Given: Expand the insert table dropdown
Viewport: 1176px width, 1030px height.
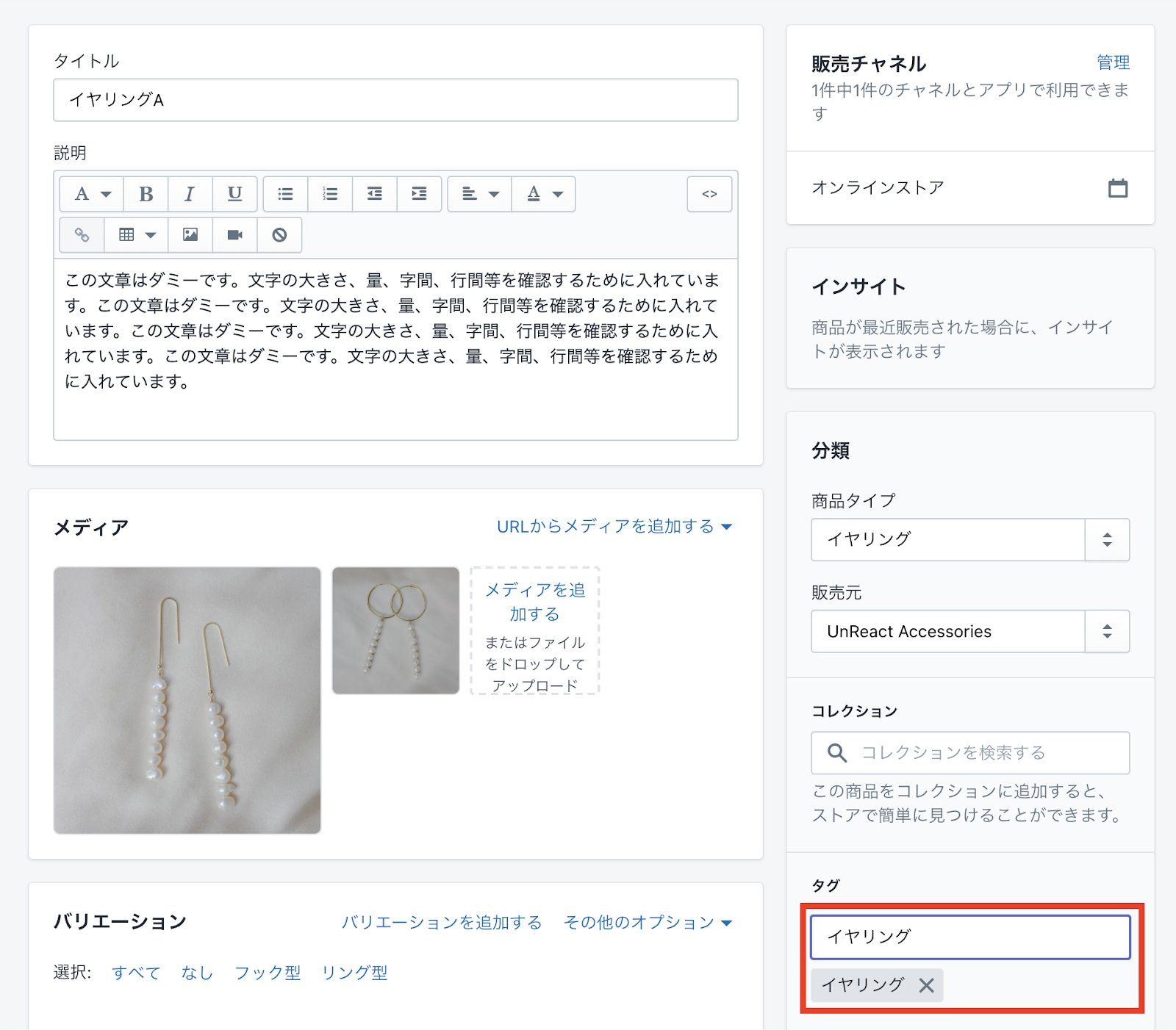Looking at the screenshot, I should (136, 235).
